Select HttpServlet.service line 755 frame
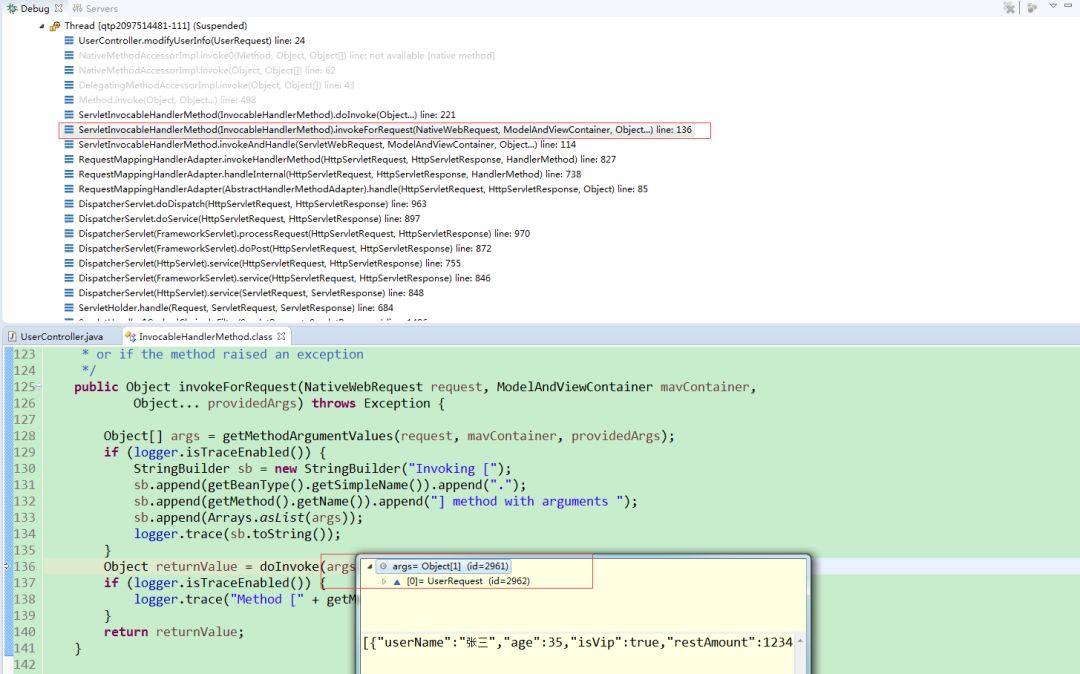The height and width of the screenshot is (674, 1080). pyautogui.click(x=269, y=263)
